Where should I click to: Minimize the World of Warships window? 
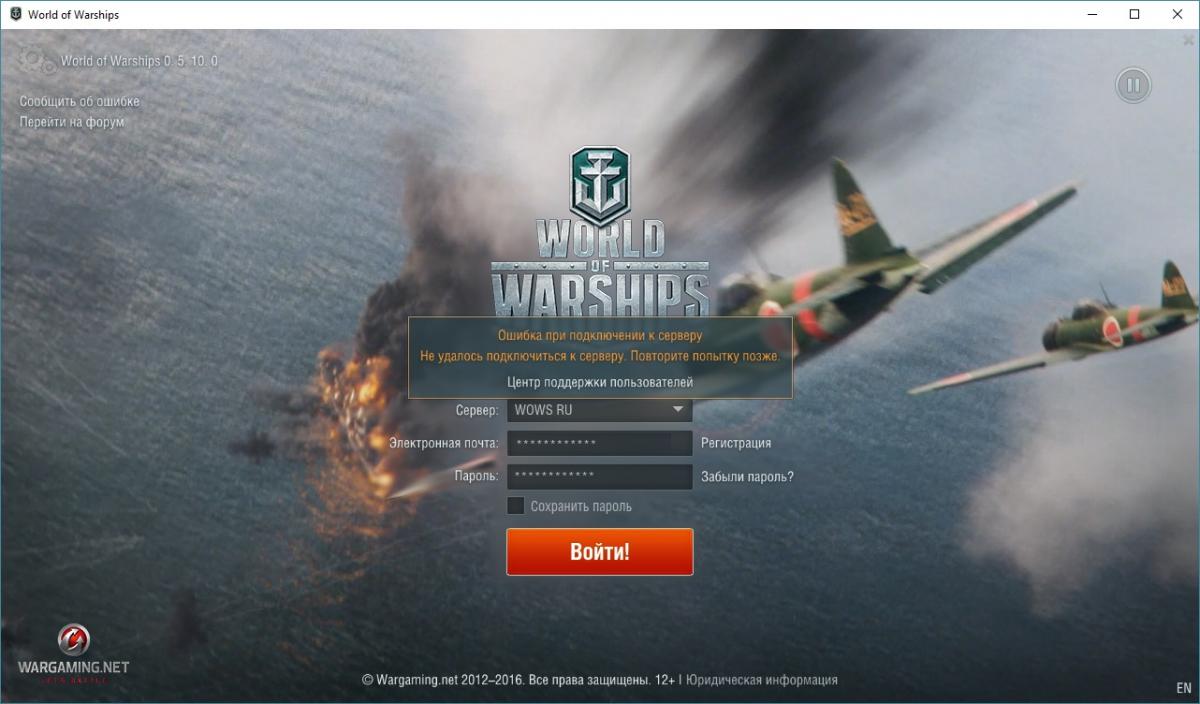1089,14
